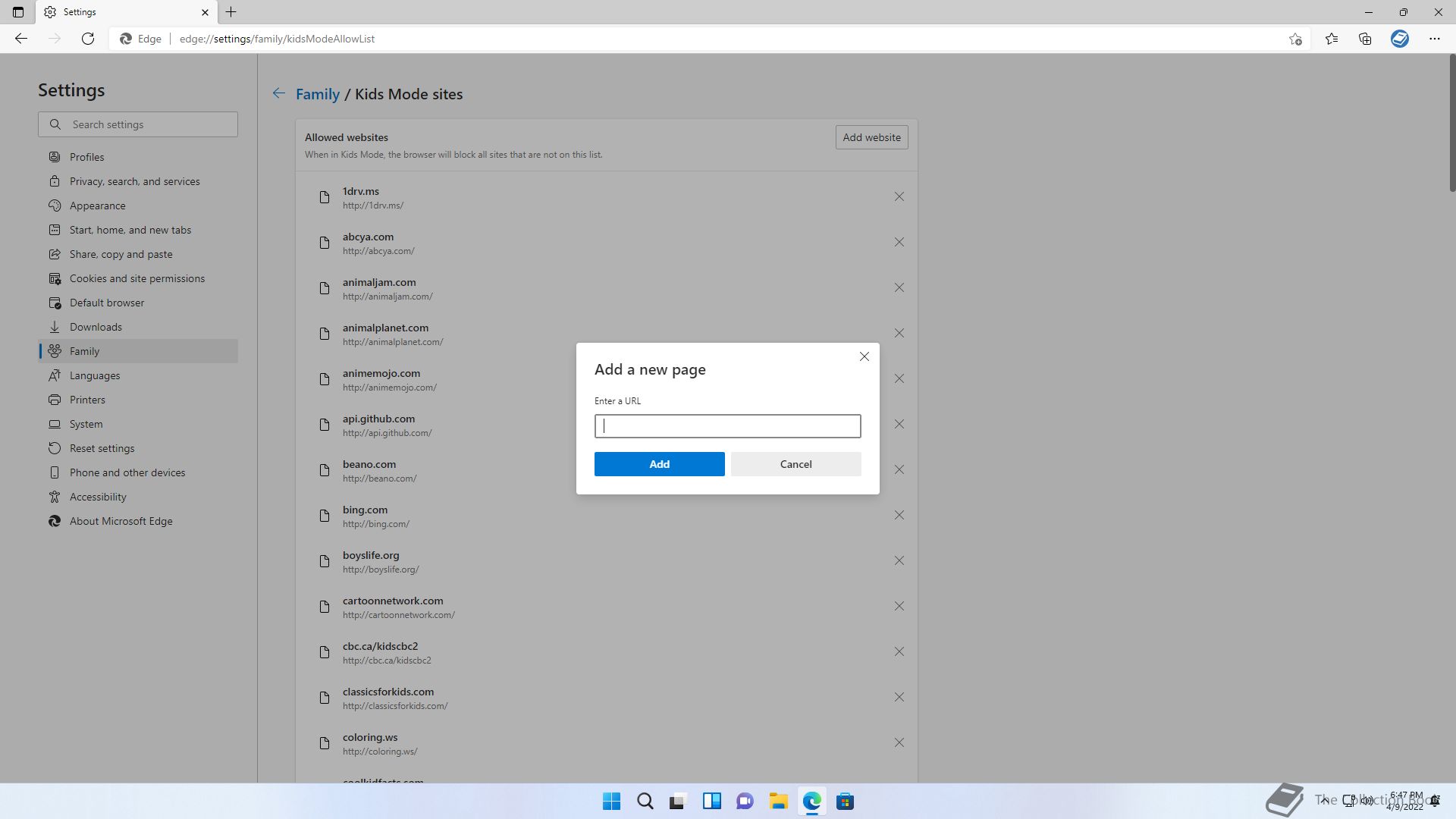Viewport: 1456px width, 819px height.
Task: Open a new browser tab
Action: pos(231,12)
